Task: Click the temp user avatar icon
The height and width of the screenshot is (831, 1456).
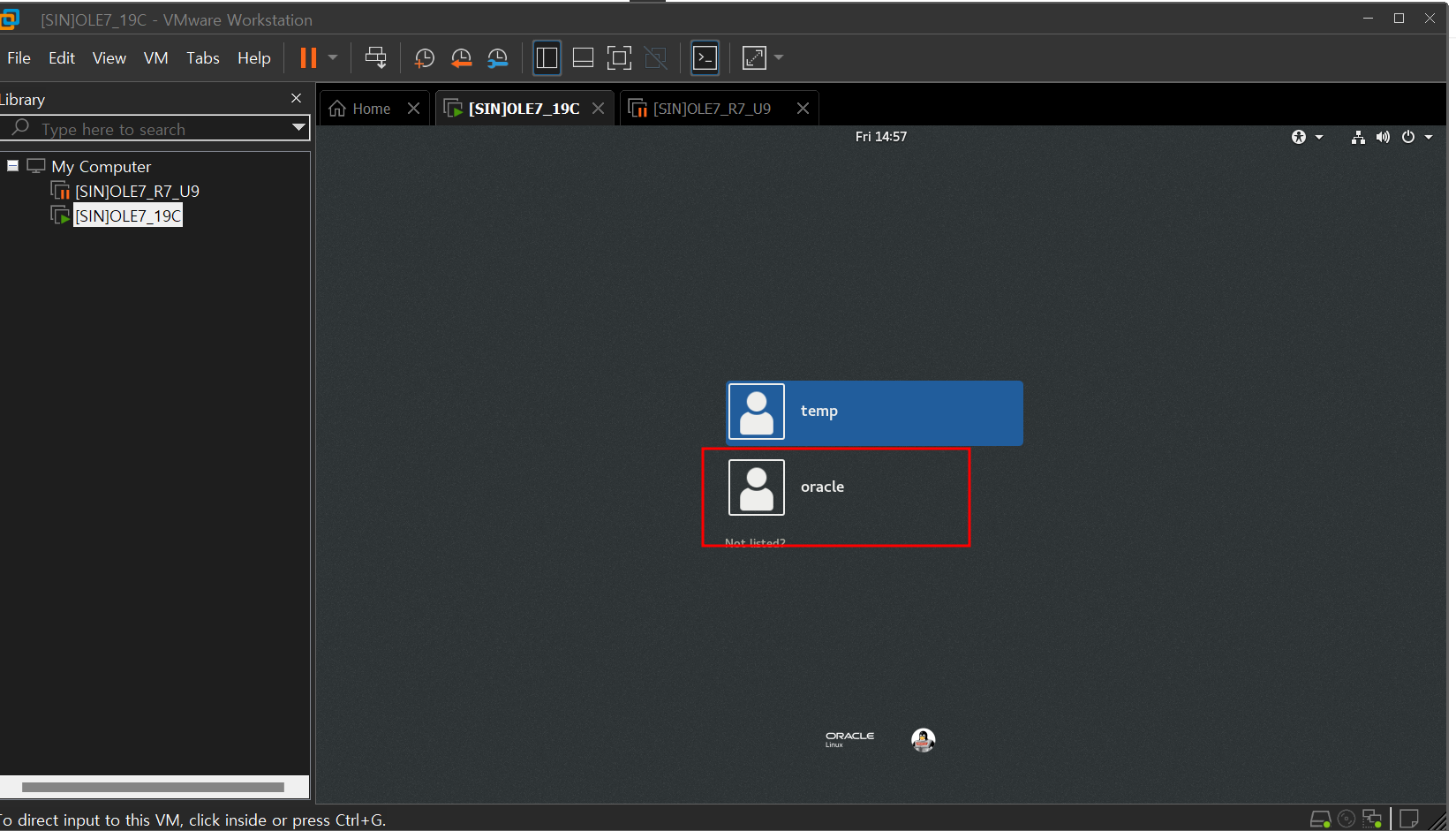Action: tap(757, 412)
